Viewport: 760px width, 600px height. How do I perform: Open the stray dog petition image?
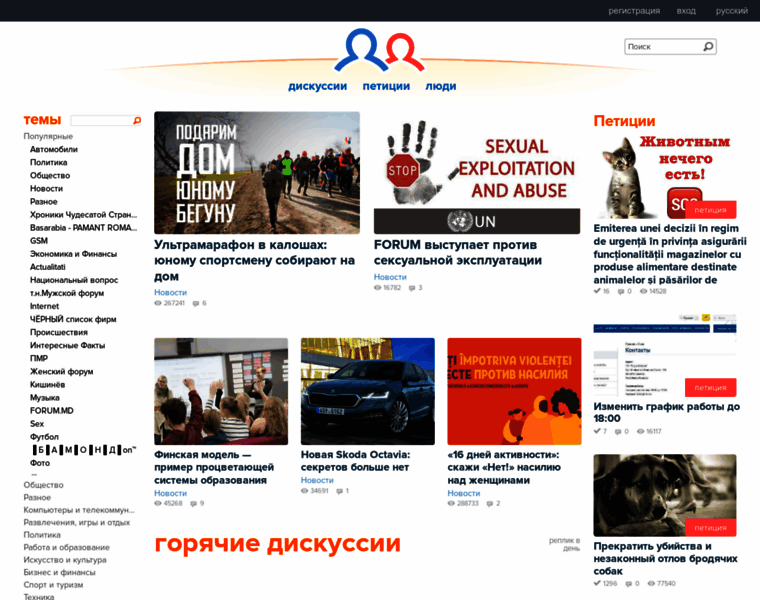[665, 495]
